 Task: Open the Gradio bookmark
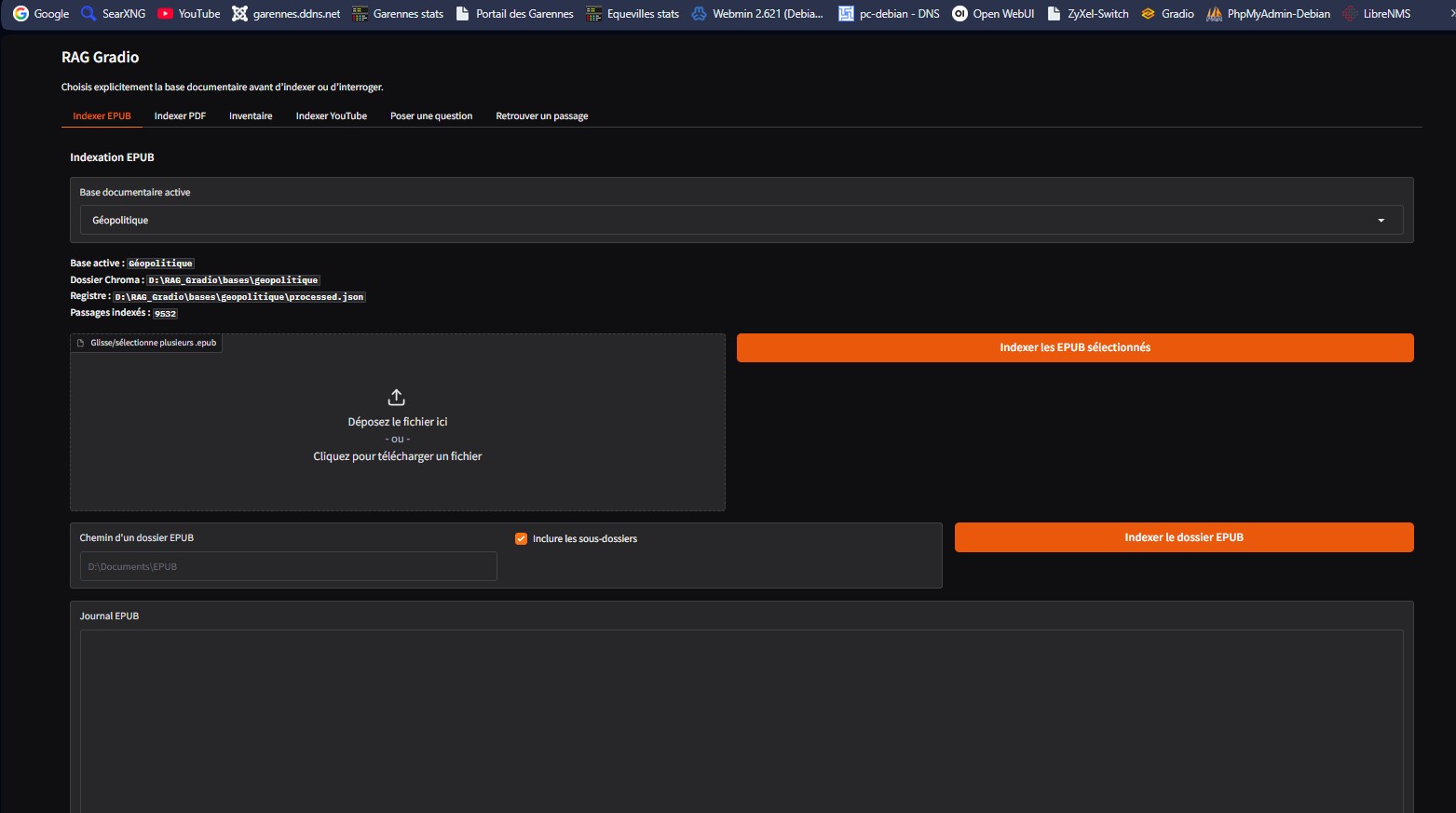(x=1167, y=14)
